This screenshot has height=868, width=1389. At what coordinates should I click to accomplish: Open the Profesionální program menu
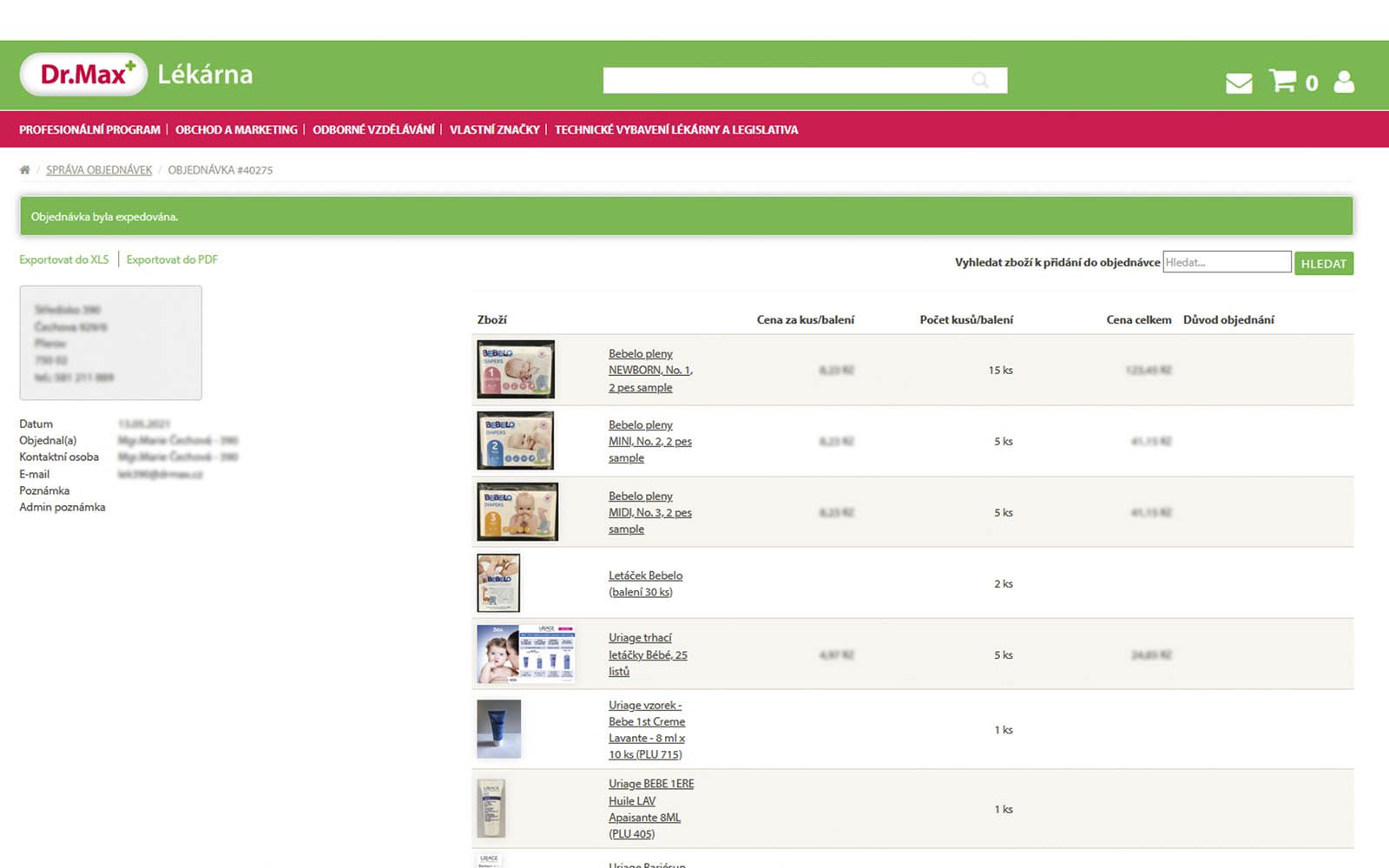point(89,129)
